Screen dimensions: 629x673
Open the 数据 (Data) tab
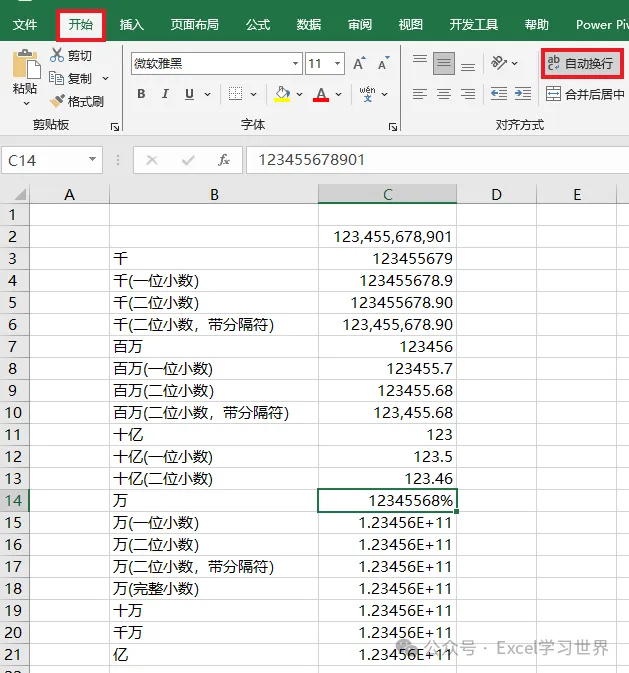pos(309,24)
